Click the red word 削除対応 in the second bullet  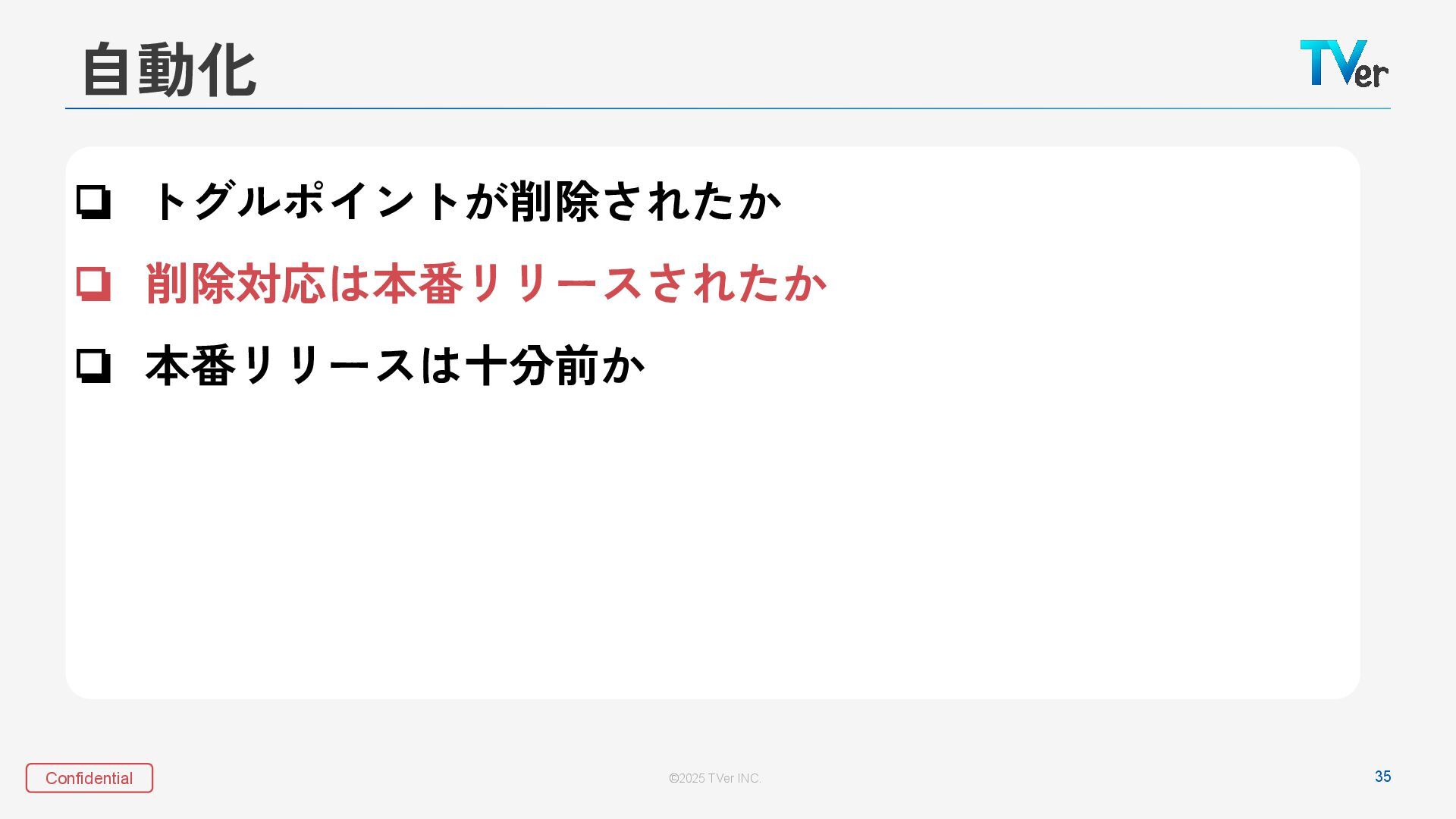click(235, 284)
